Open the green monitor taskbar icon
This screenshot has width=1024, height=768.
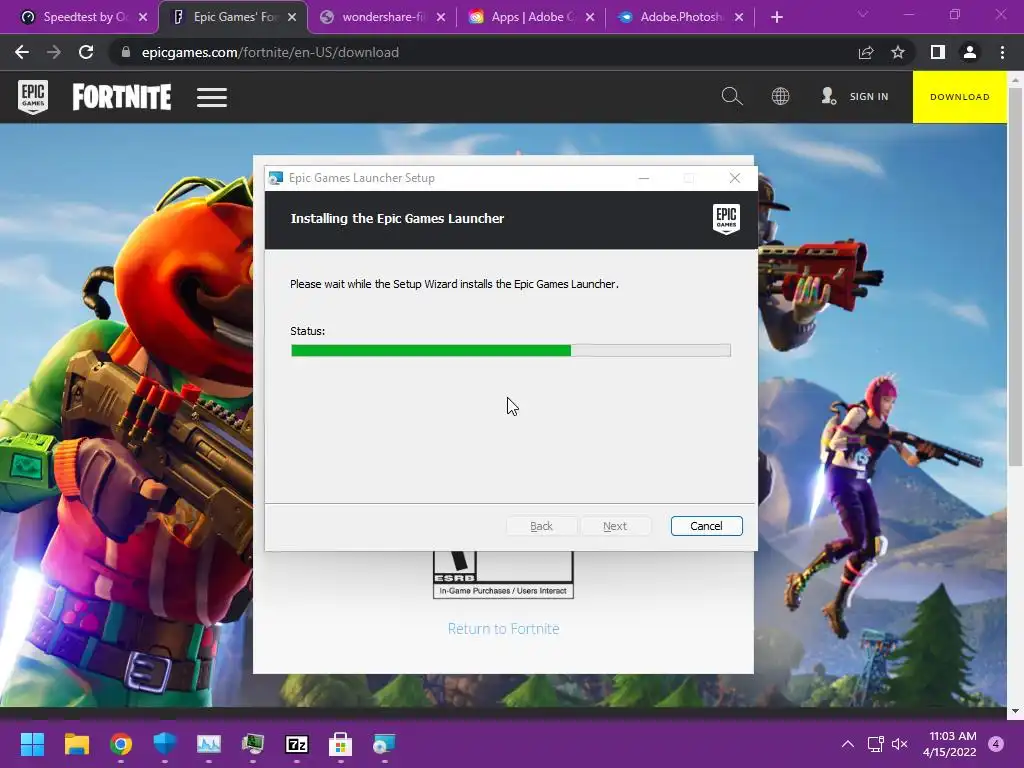tap(253, 744)
